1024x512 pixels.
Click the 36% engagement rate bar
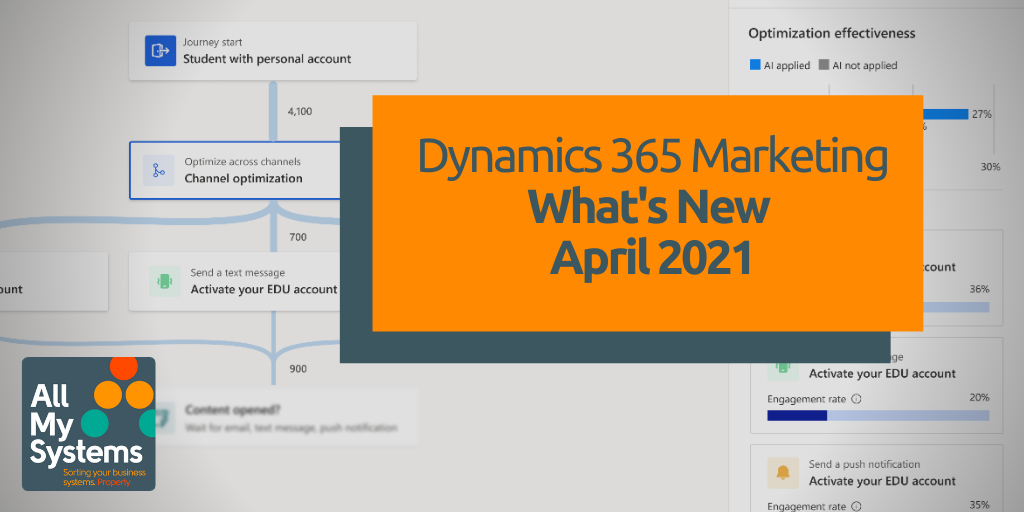click(x=956, y=307)
